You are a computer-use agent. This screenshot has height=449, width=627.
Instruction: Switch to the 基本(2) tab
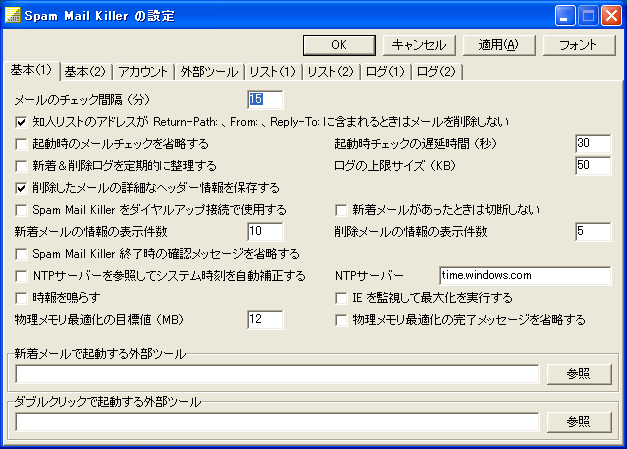tap(85, 72)
